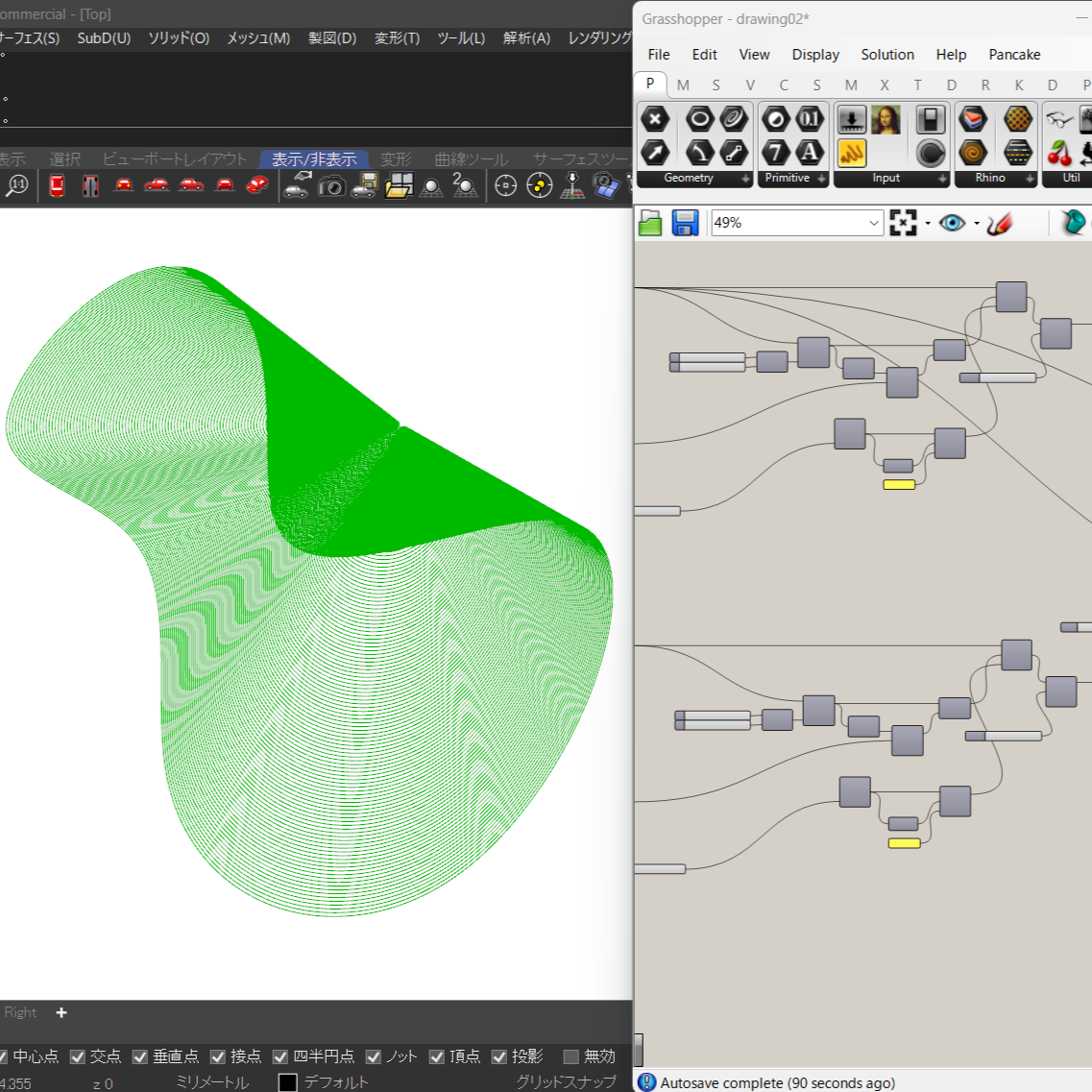Enable the 無効 checkbox
This screenshot has width=1092, height=1092.
click(571, 1056)
